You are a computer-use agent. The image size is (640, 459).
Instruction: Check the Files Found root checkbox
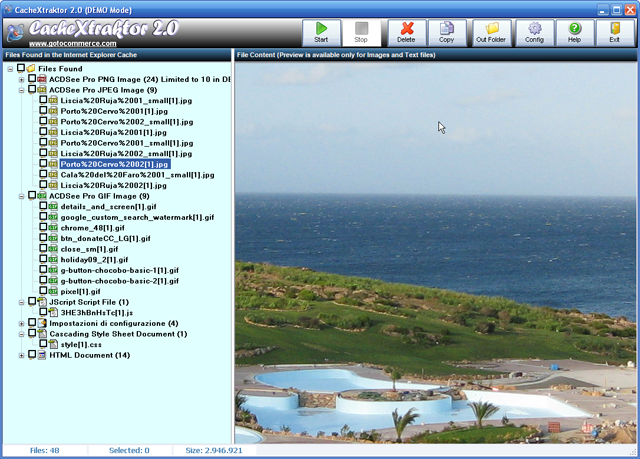tap(21, 68)
